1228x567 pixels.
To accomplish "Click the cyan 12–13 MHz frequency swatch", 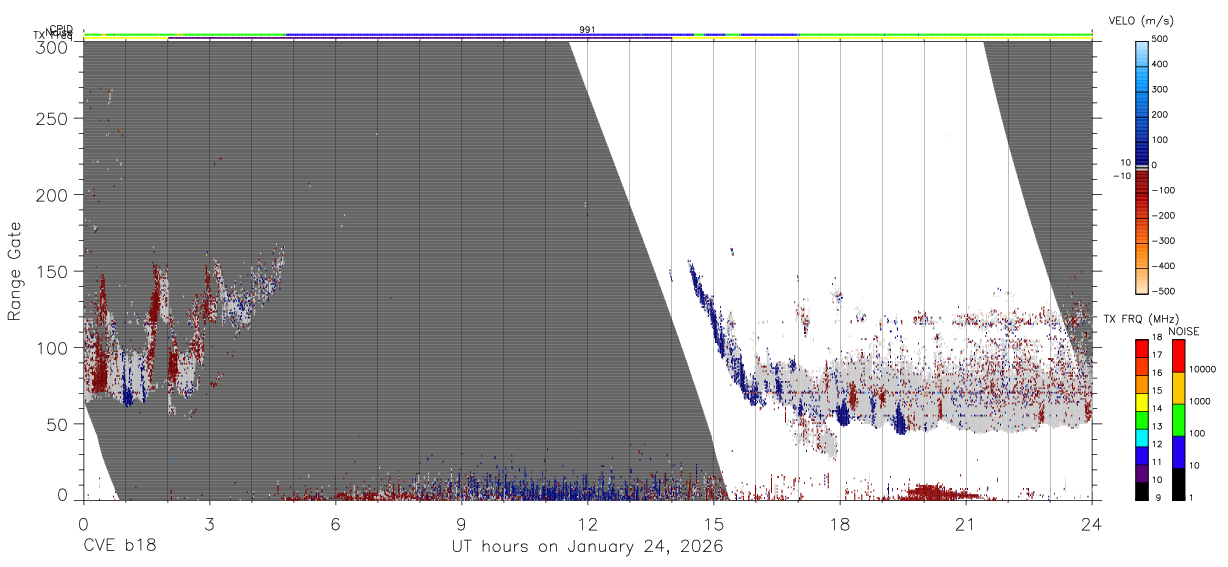I will tap(1142, 437).
